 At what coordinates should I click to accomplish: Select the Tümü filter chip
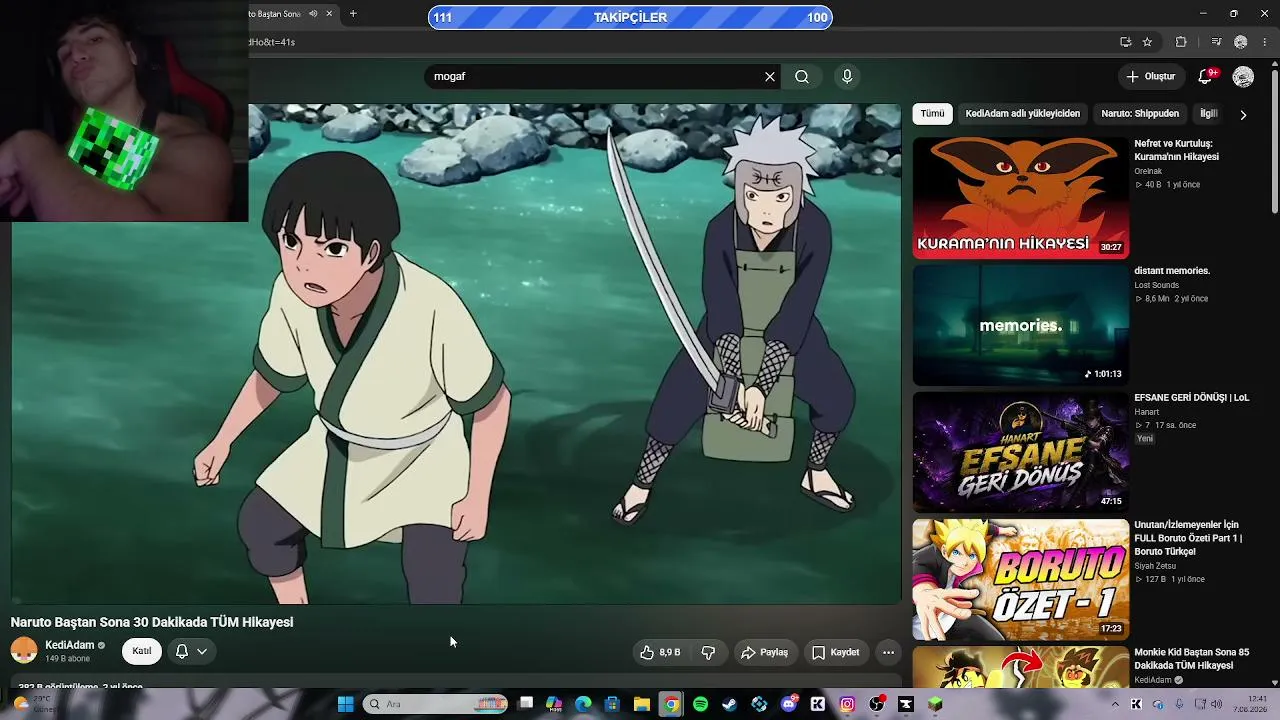click(932, 114)
